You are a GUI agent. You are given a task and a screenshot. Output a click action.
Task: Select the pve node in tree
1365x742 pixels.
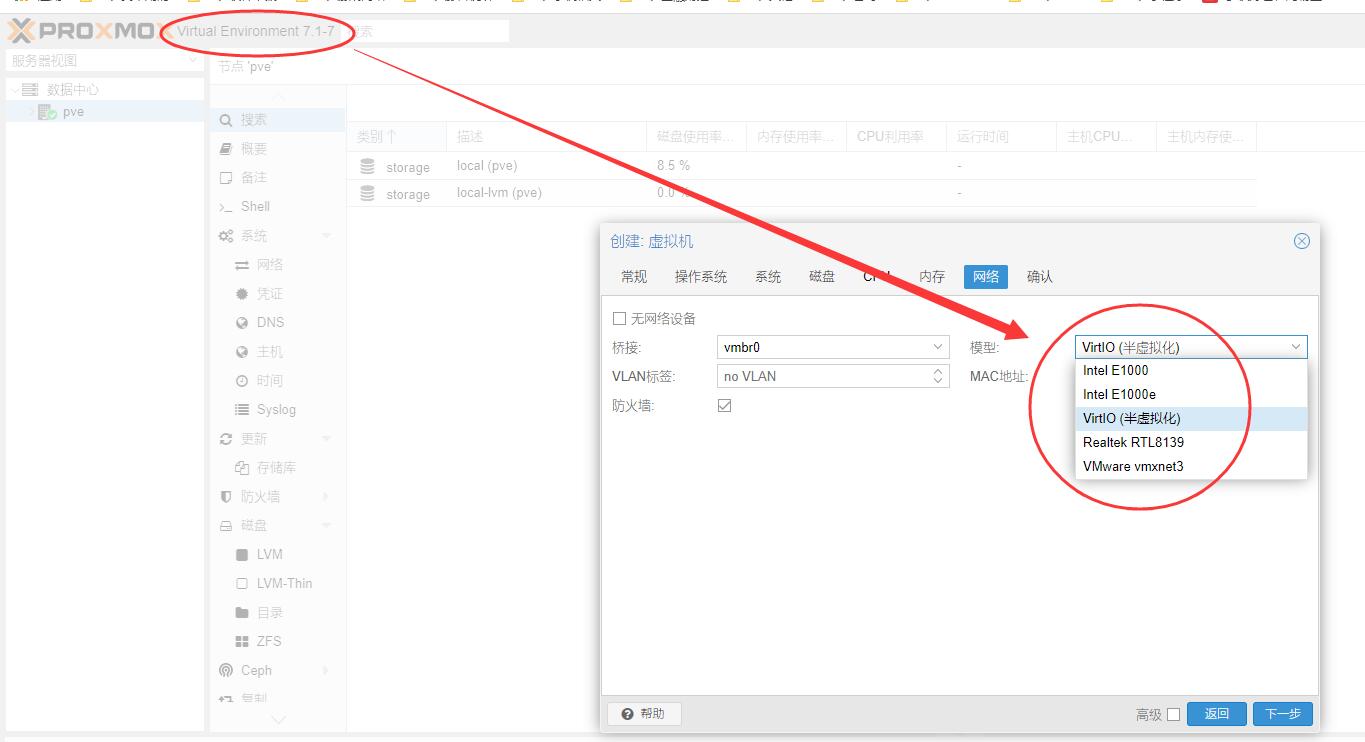coord(73,112)
